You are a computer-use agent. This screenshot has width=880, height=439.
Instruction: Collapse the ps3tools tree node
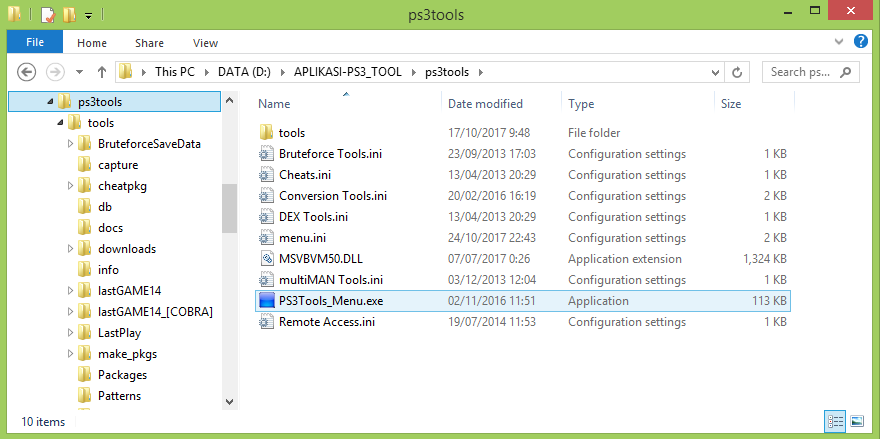(51, 102)
